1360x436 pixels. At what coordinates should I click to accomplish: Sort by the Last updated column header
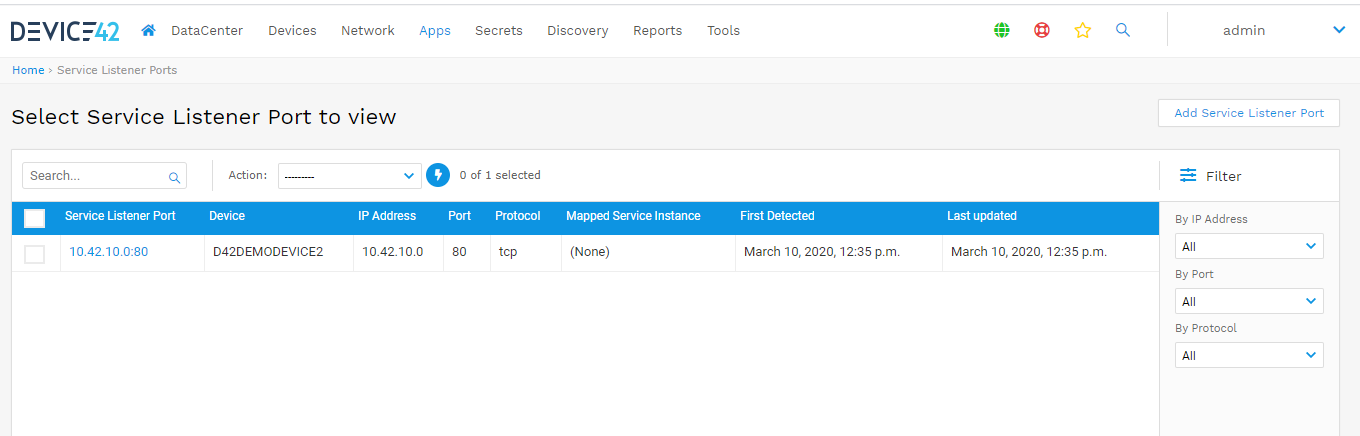pos(981,216)
